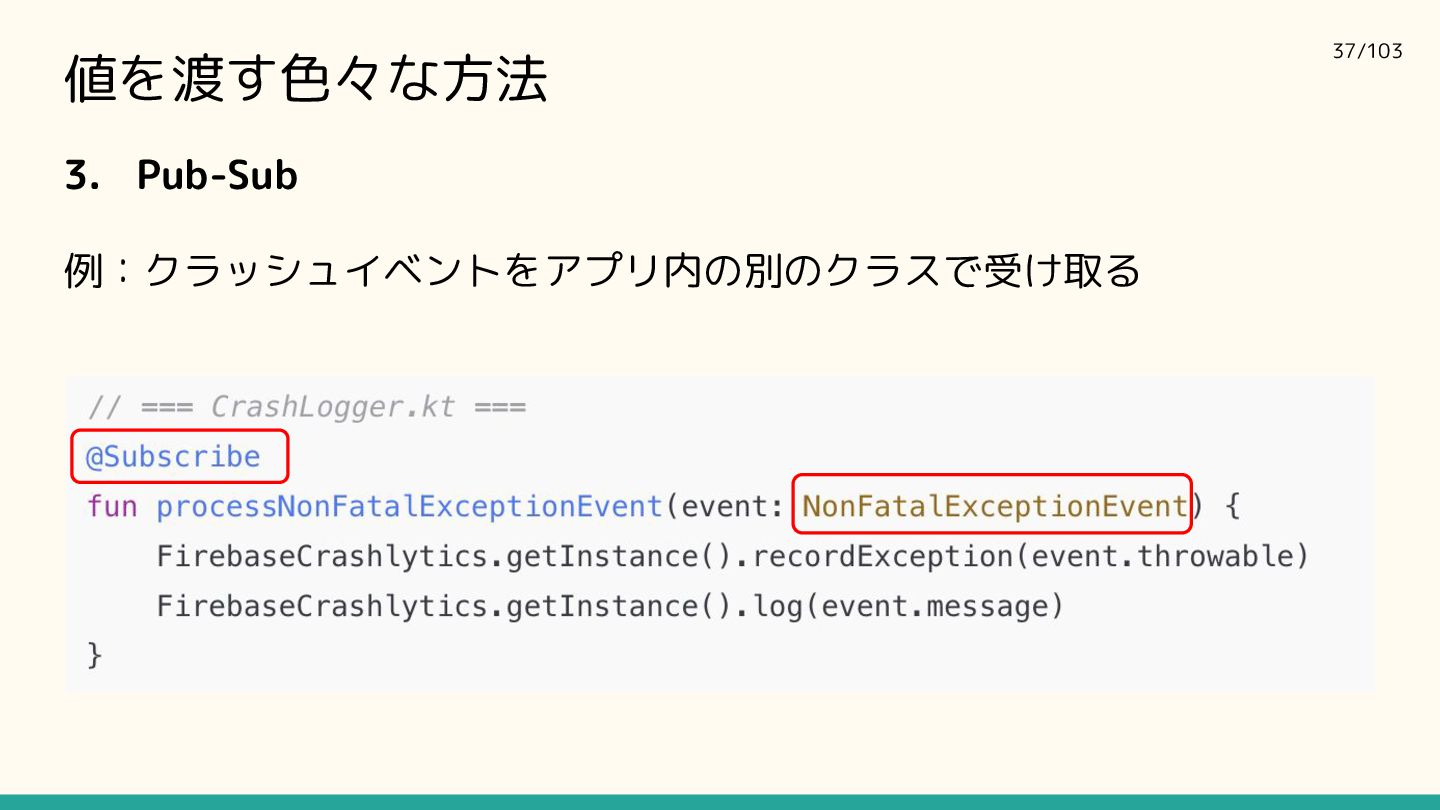Click the red-boxed NonFatalExceptionEvent type

click(993, 505)
